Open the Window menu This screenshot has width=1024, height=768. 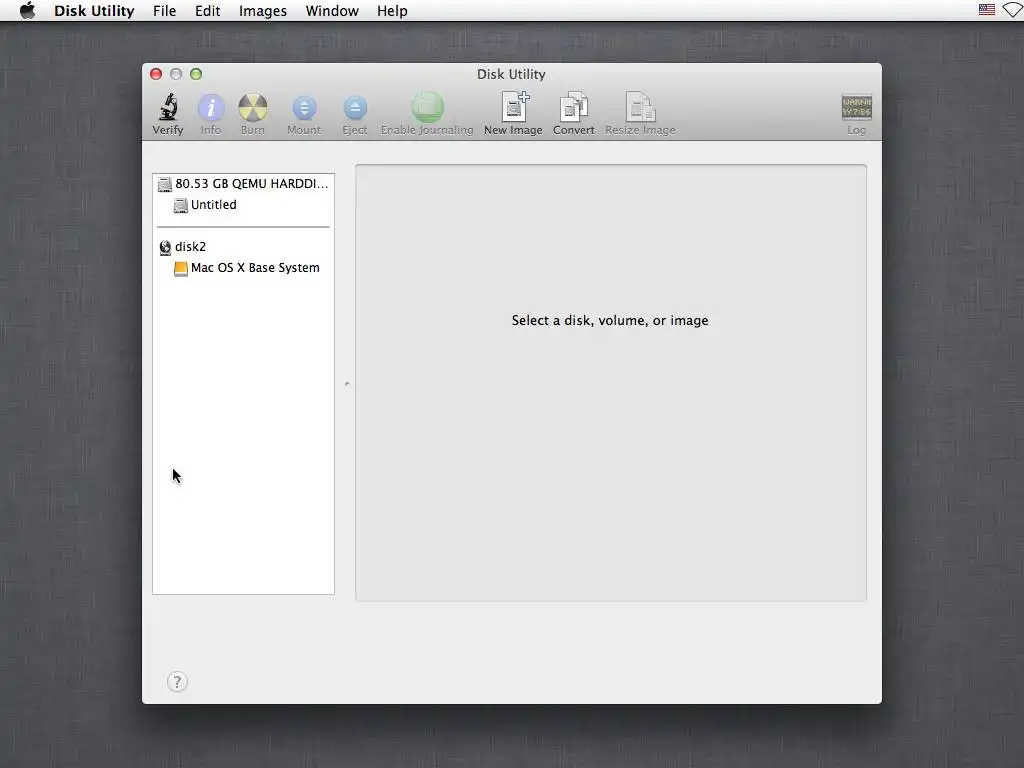tap(332, 10)
